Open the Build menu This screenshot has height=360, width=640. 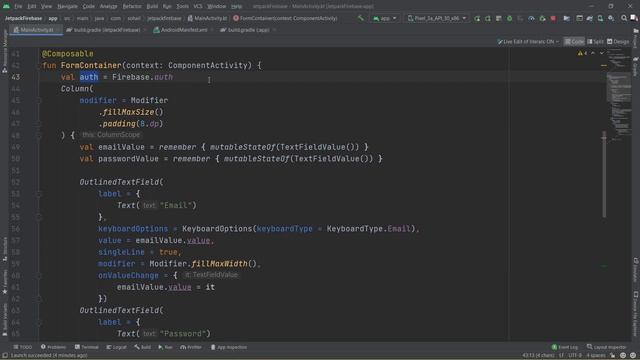pos(152,6)
